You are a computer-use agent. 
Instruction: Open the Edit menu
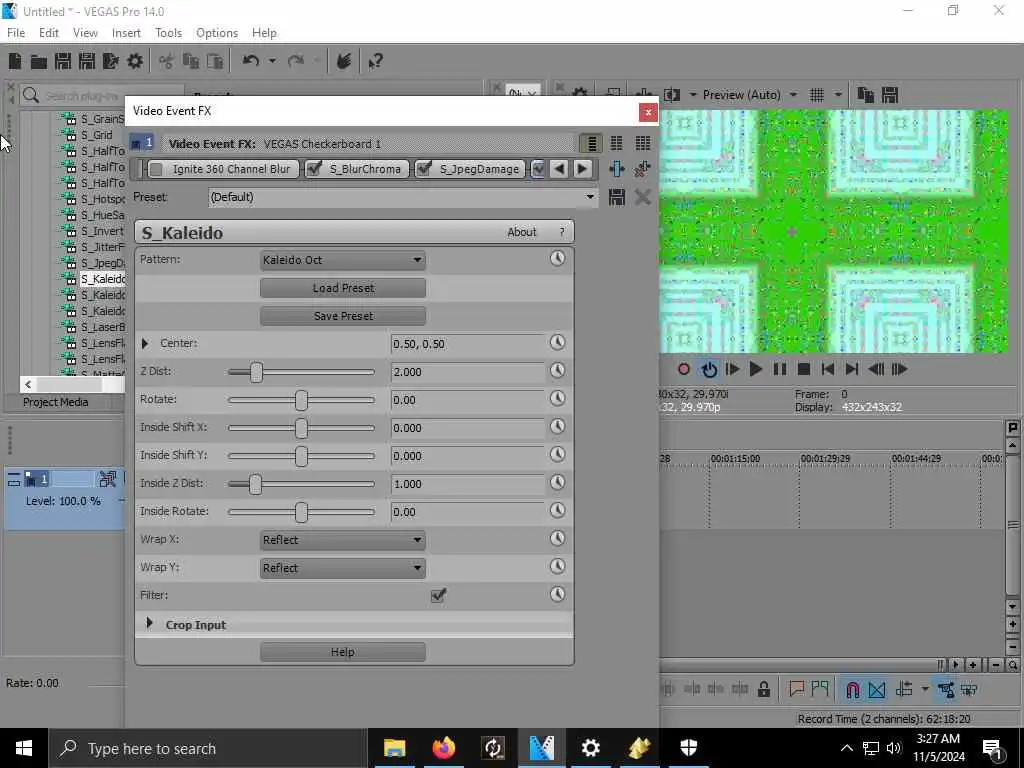[x=49, y=33]
